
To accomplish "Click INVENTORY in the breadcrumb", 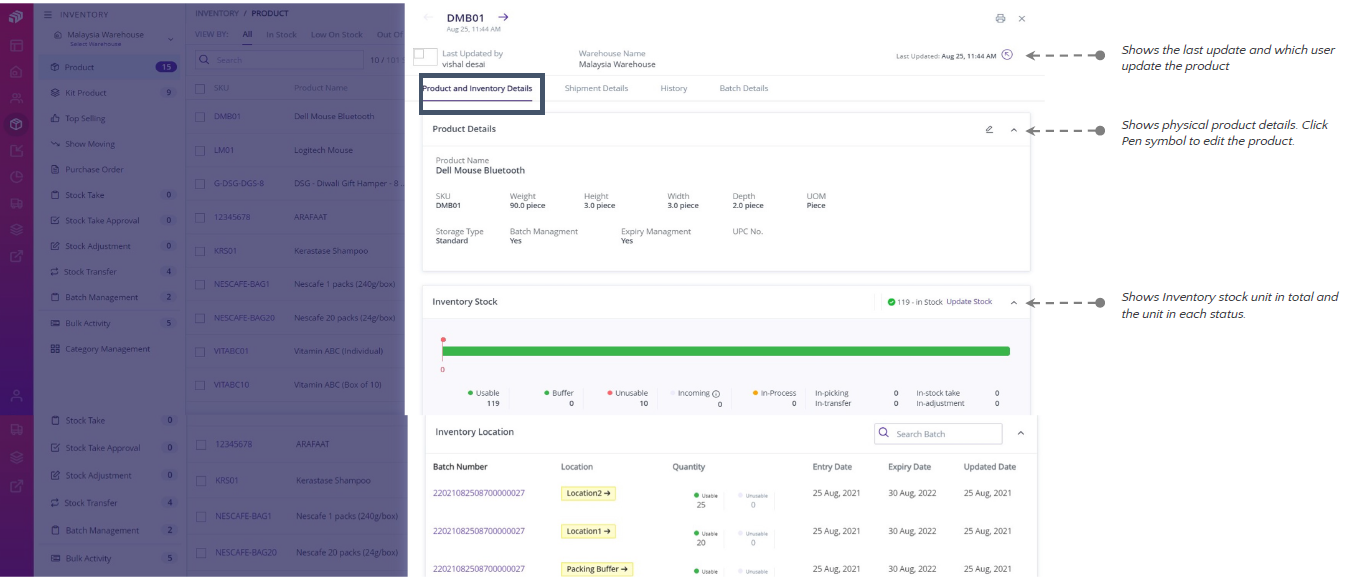I will [x=217, y=14].
